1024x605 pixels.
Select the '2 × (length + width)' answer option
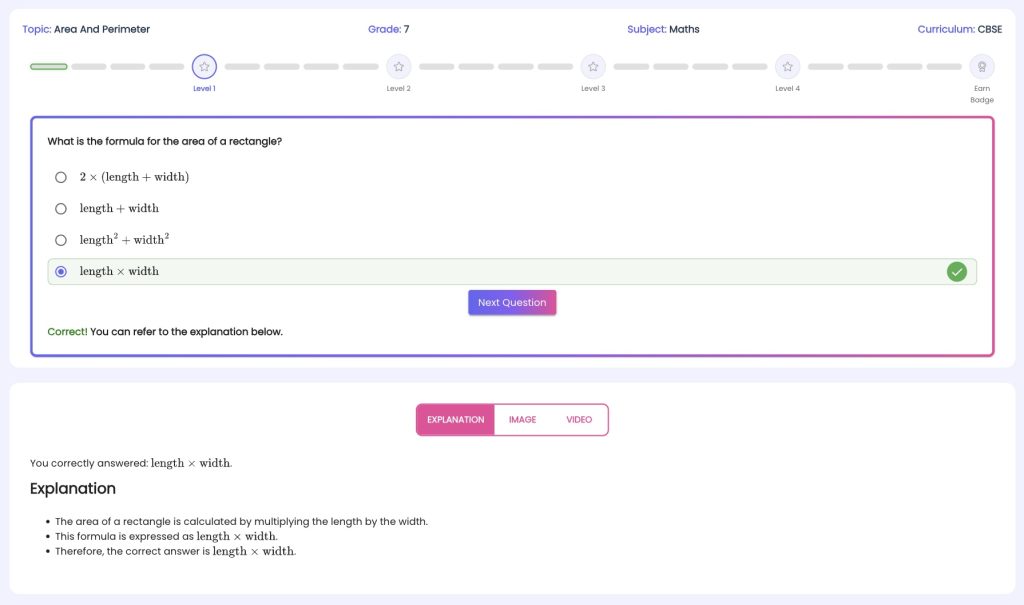60,177
